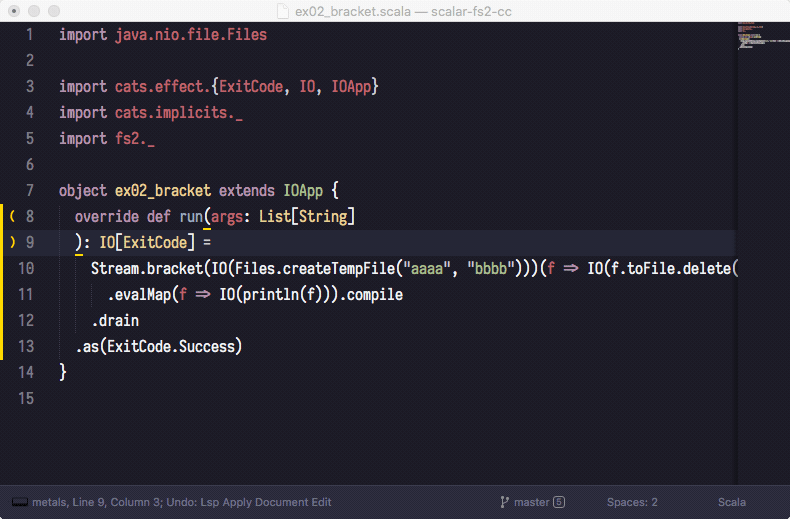Click on the run method name
Image resolution: width=790 pixels, height=519 pixels.
click(191, 217)
